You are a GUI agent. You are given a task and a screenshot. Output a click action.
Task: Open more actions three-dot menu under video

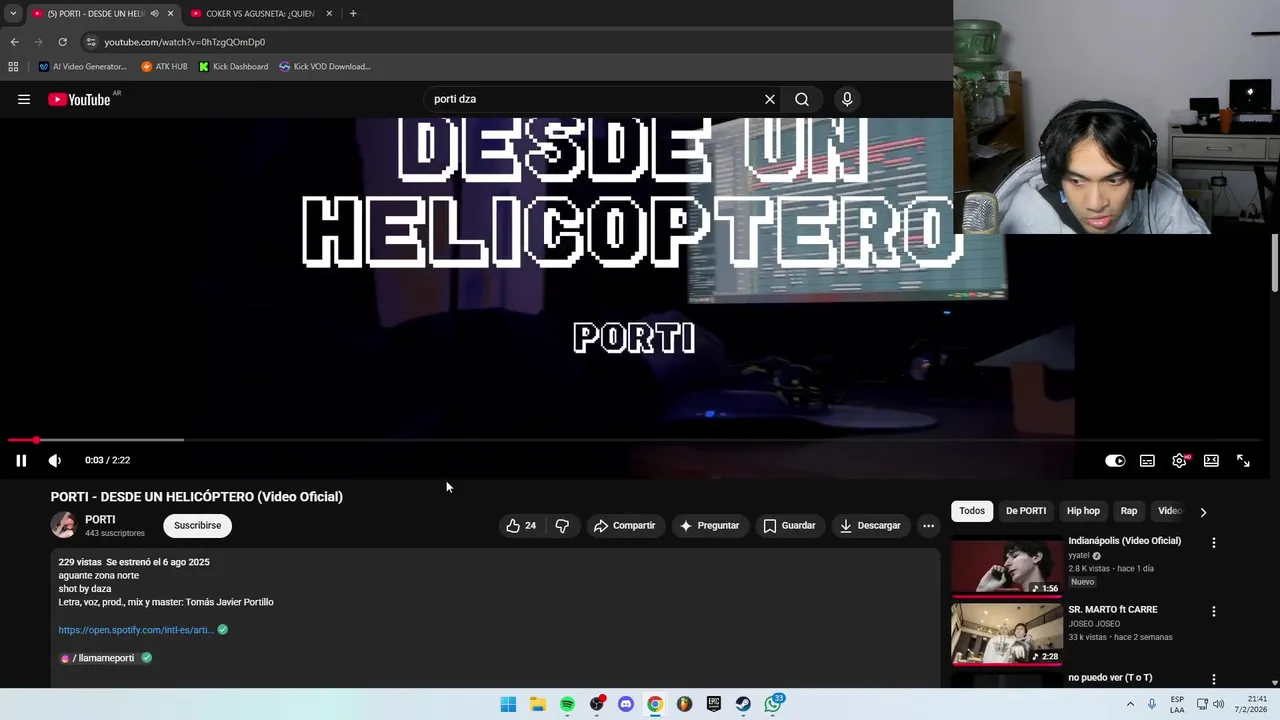(x=928, y=525)
